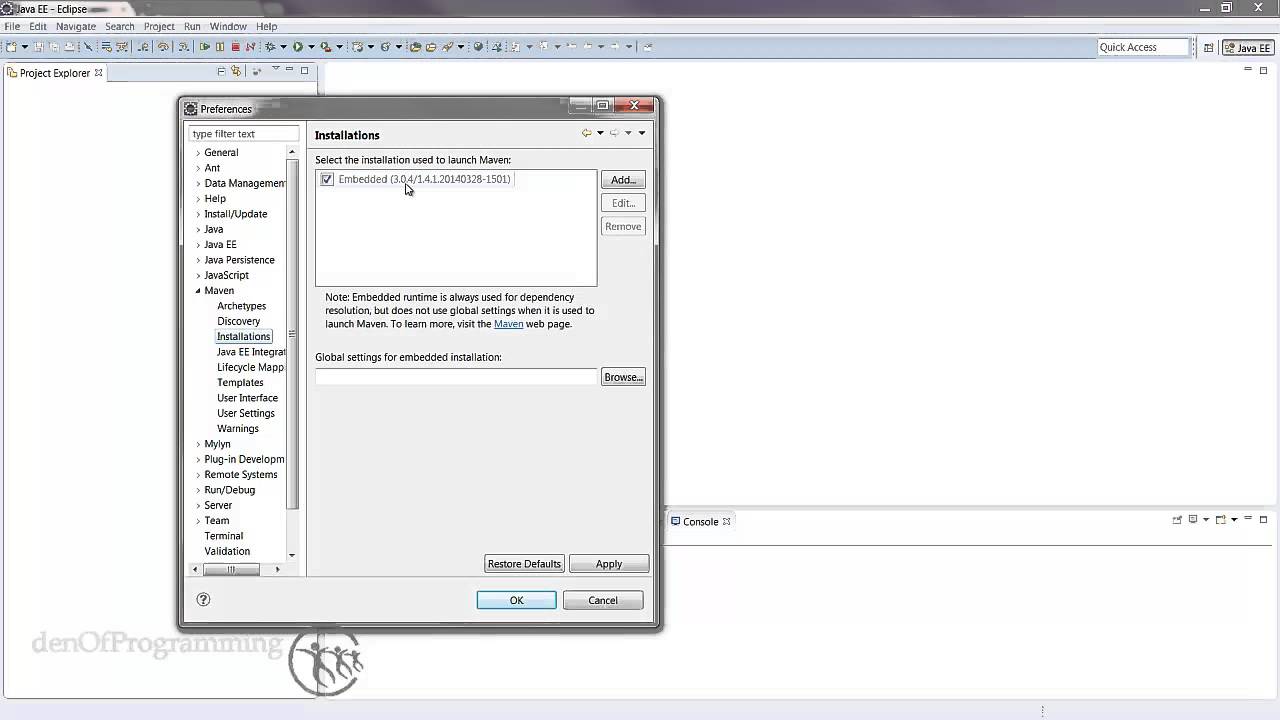Click the Apply button
Viewport: 1280px width, 720px height.
click(x=609, y=564)
